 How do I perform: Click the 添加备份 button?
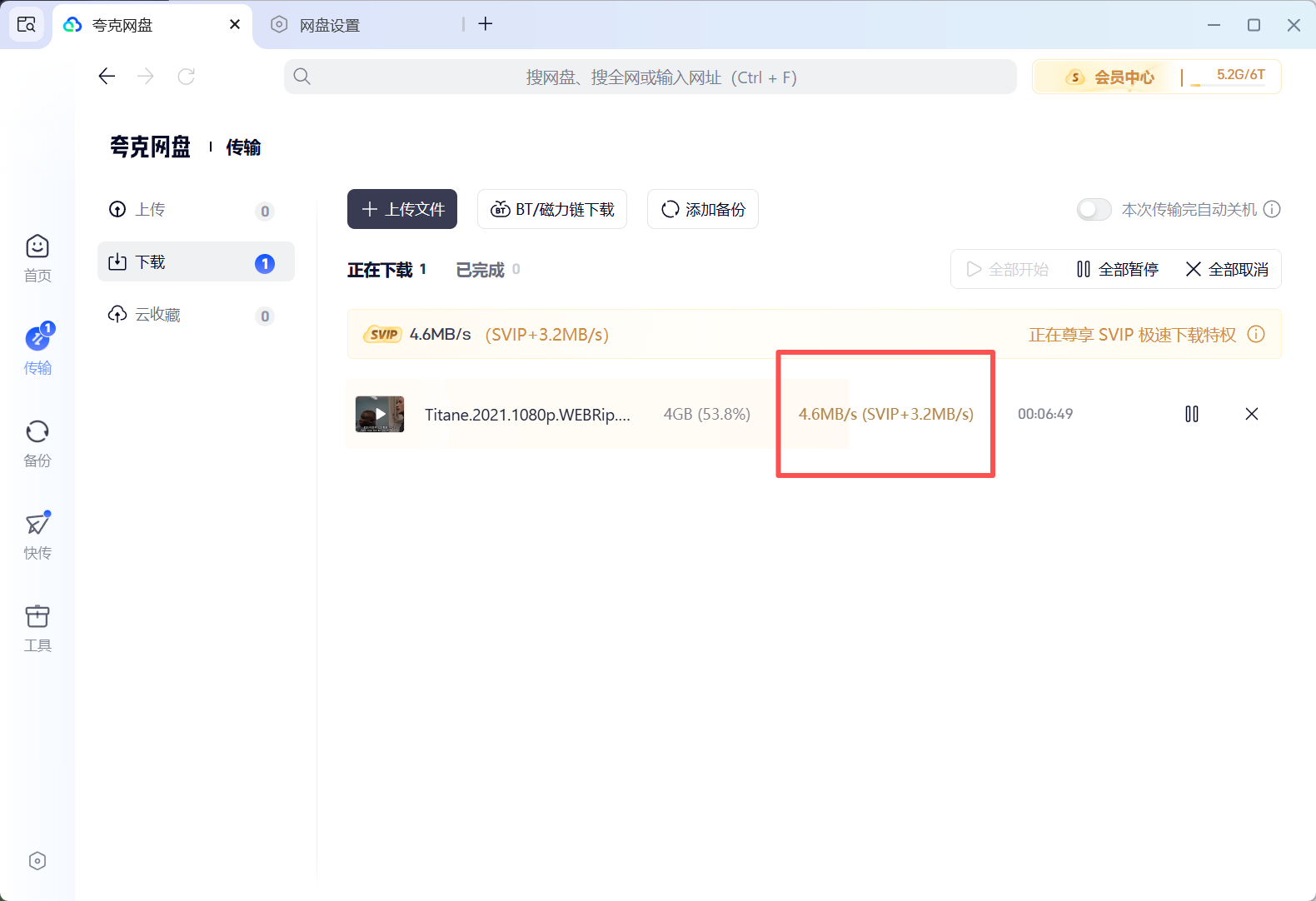pyautogui.click(x=703, y=209)
